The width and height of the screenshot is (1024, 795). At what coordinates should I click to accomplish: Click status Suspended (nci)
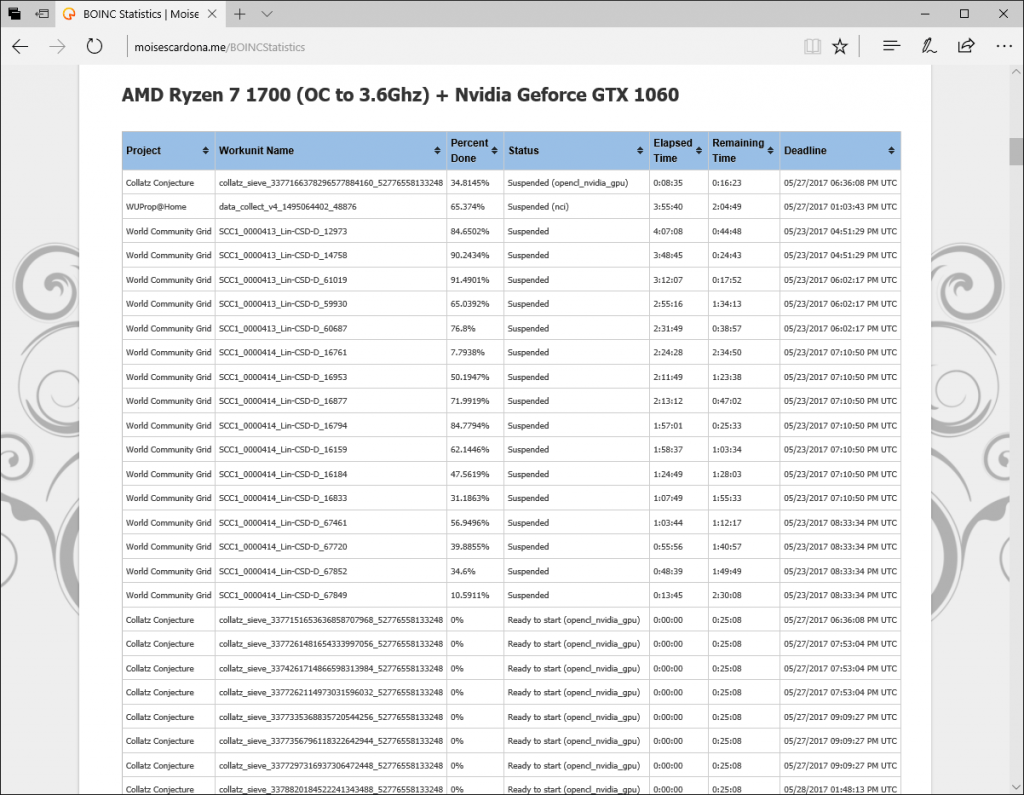click(538, 207)
